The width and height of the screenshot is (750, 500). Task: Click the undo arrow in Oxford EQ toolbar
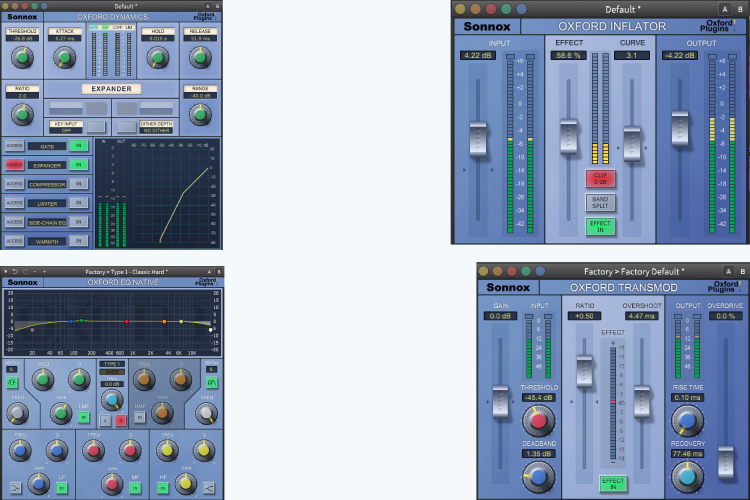point(15,272)
